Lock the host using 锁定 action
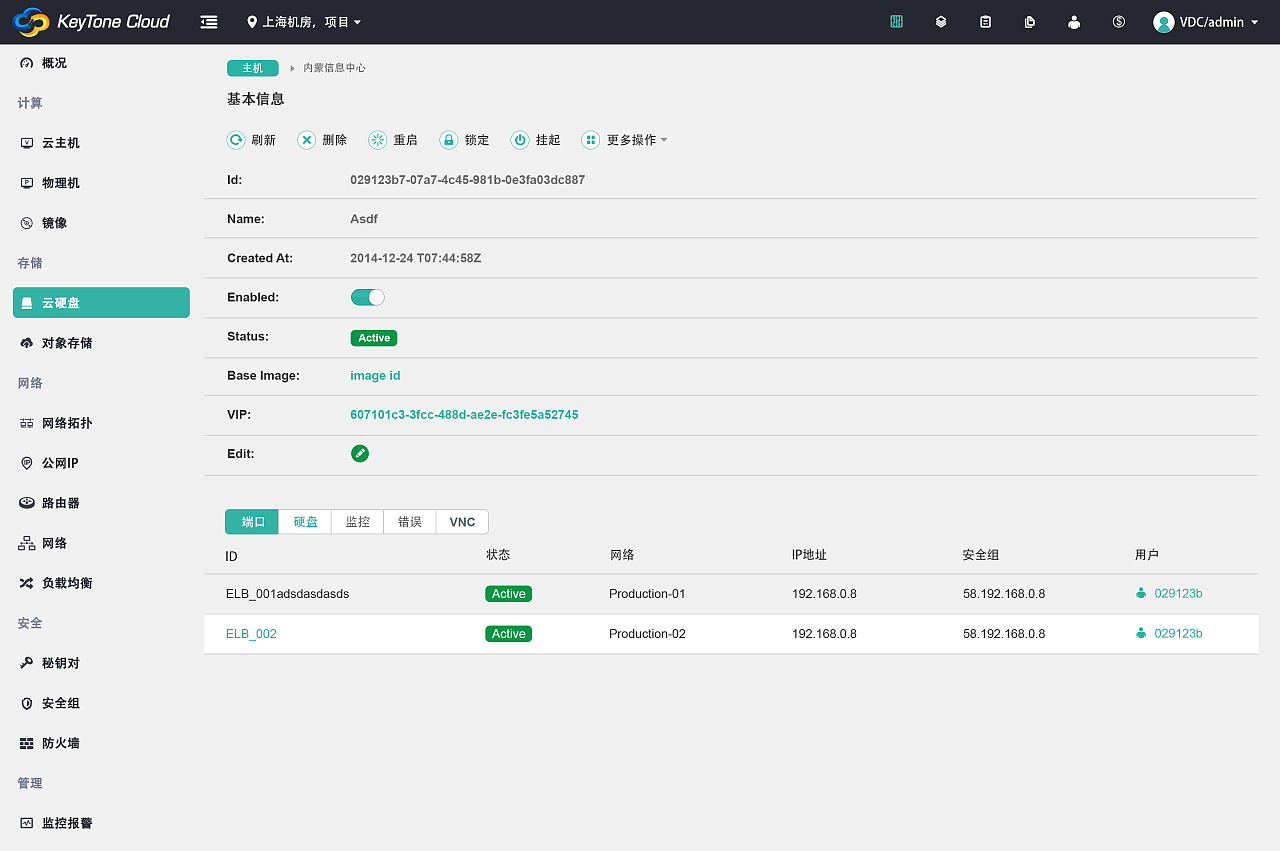The image size is (1280, 851). (x=464, y=140)
